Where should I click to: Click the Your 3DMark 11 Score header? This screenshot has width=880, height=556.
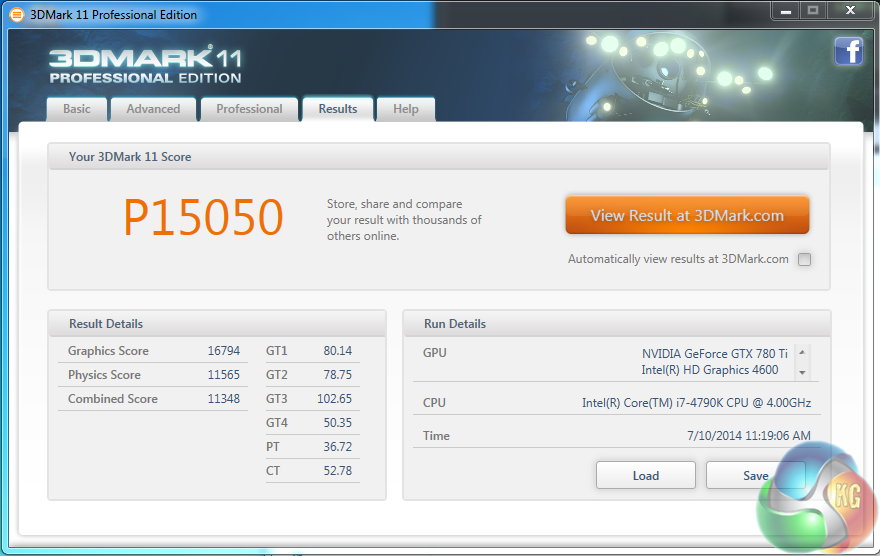[x=438, y=157]
